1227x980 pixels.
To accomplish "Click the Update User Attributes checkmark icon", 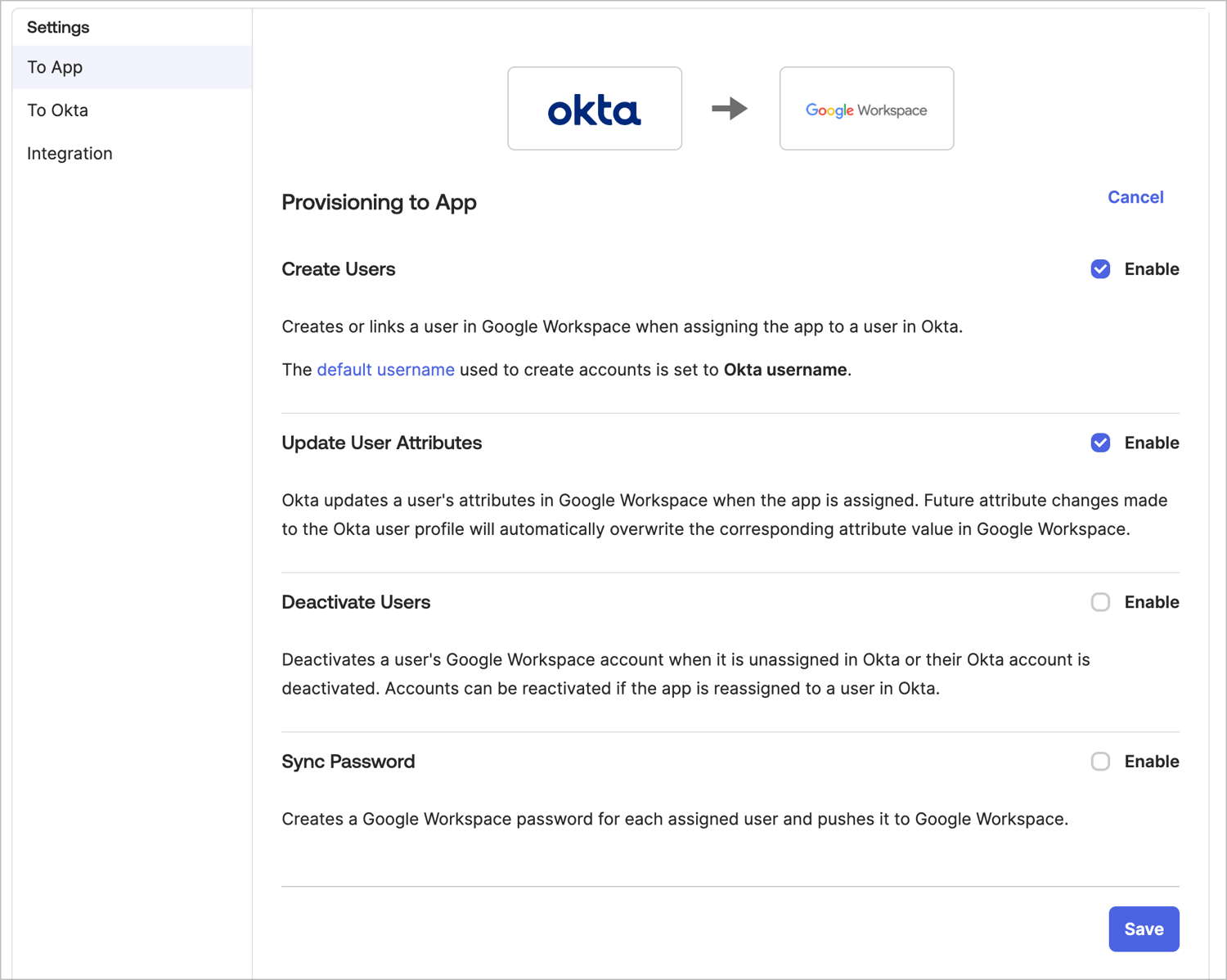I will pyautogui.click(x=1100, y=443).
